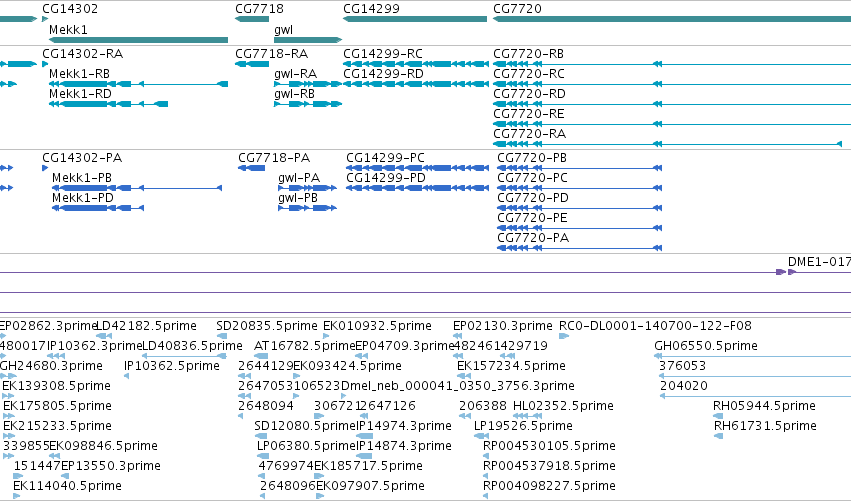Click the LD40836.5prime EST label
This screenshot has height=501, width=851.
pos(192,346)
